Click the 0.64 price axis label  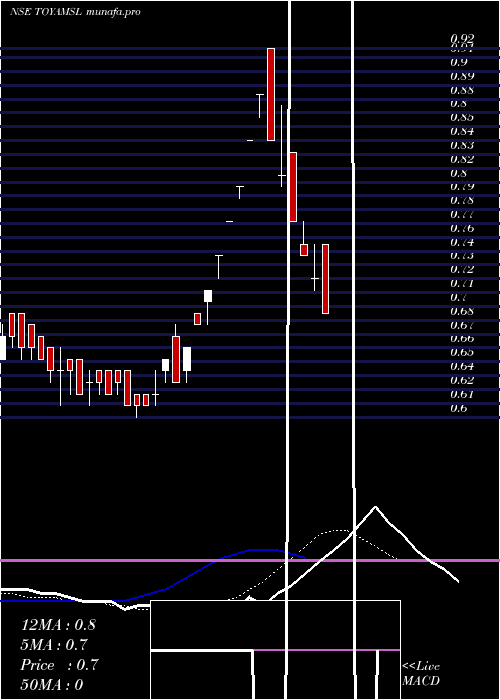[462, 367]
